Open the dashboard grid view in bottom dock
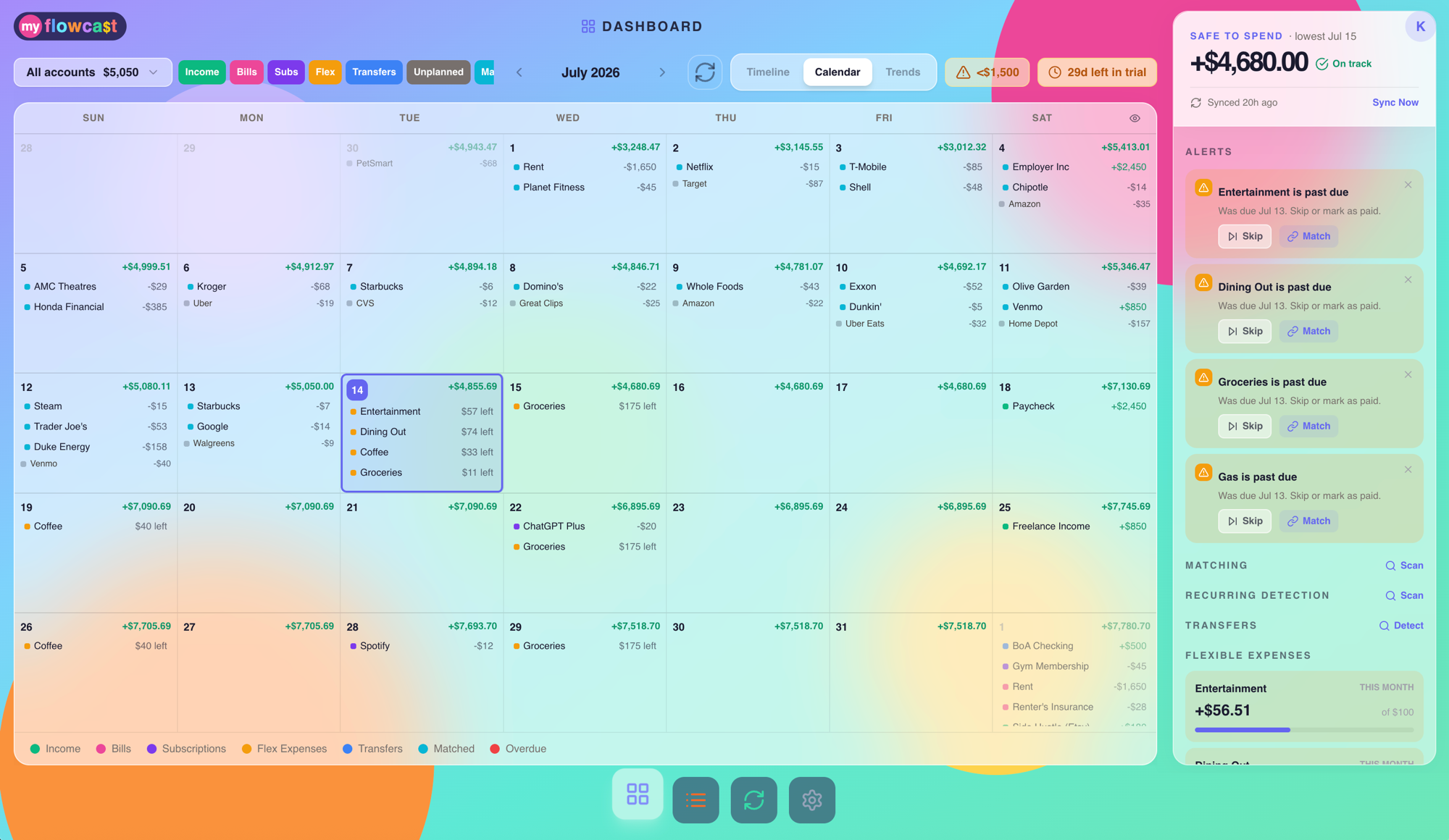 (638, 794)
